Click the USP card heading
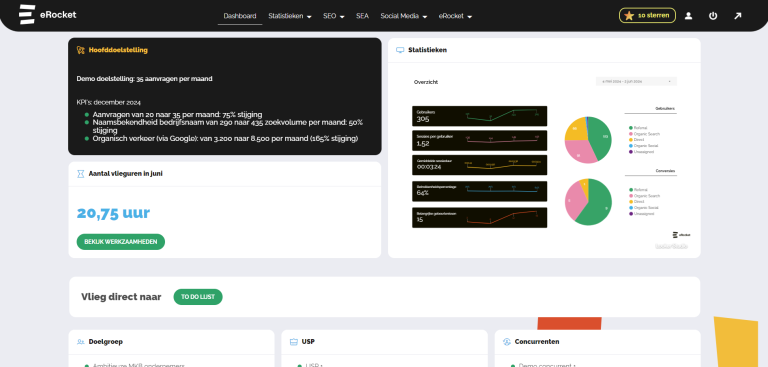 coord(308,342)
